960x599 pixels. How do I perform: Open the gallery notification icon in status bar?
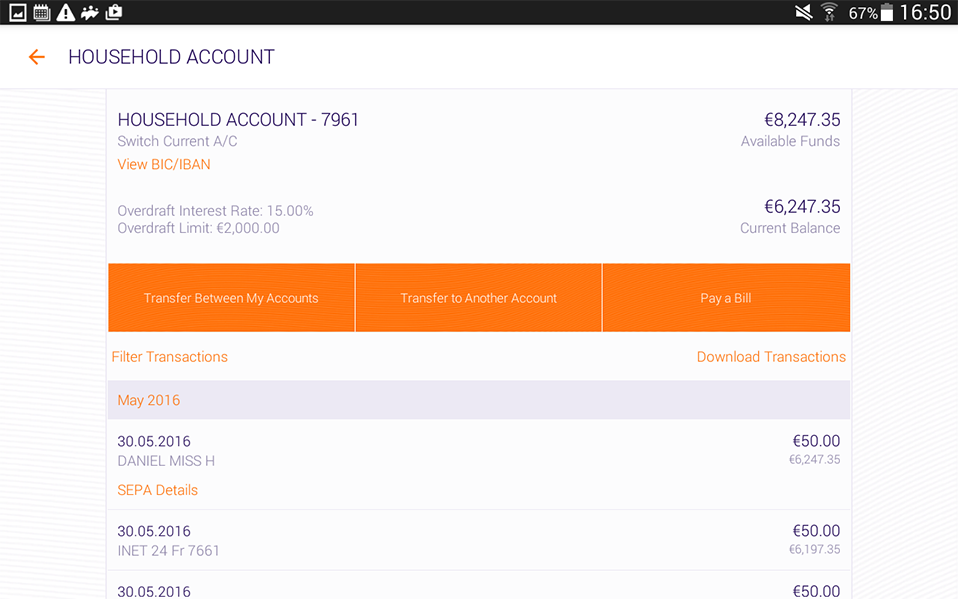(x=18, y=12)
